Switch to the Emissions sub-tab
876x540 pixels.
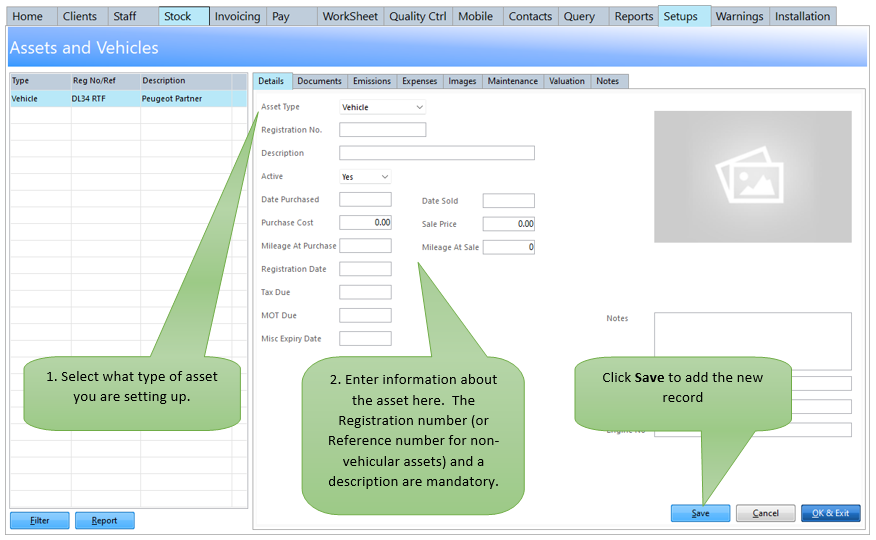372,81
